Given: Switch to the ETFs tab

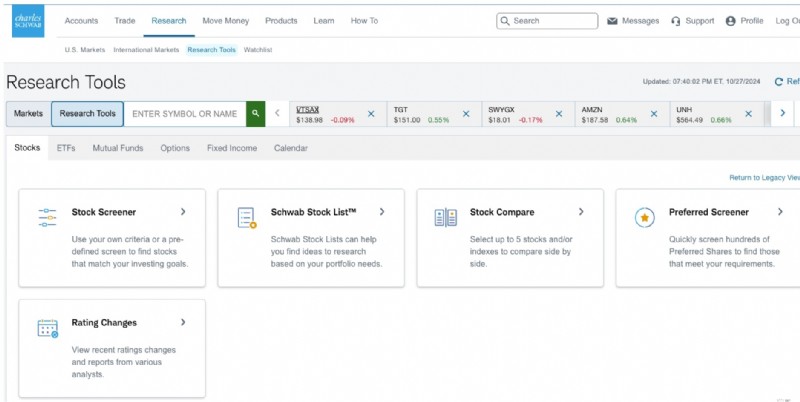Looking at the screenshot, I should pyautogui.click(x=66, y=148).
